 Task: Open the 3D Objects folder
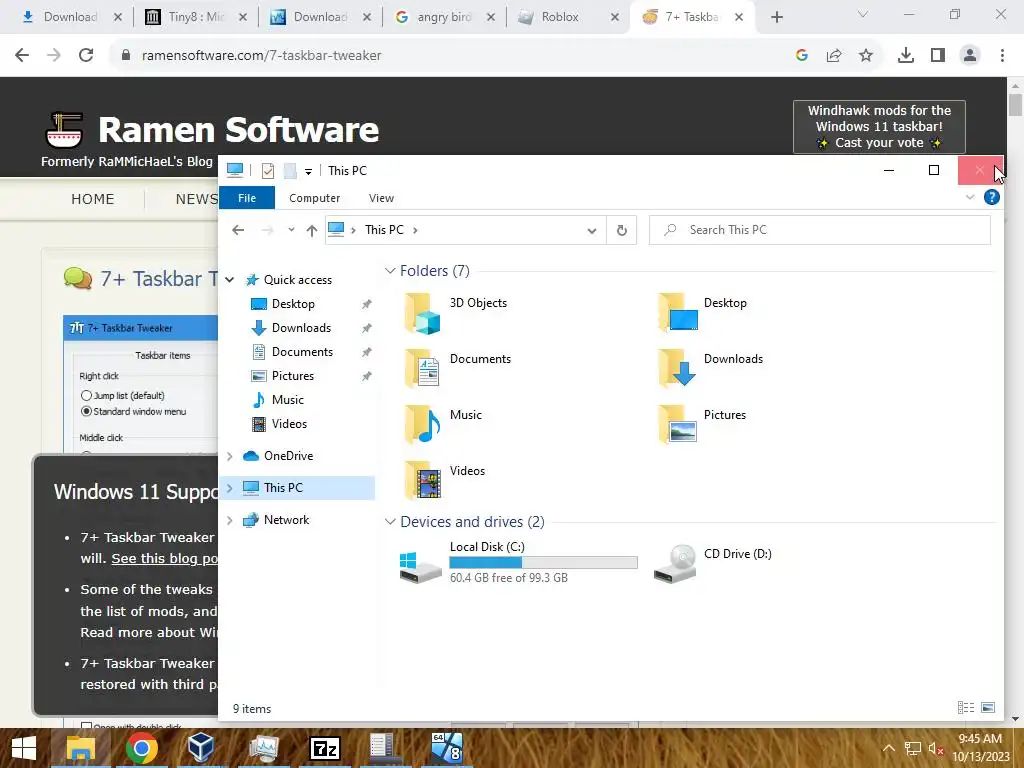457,312
